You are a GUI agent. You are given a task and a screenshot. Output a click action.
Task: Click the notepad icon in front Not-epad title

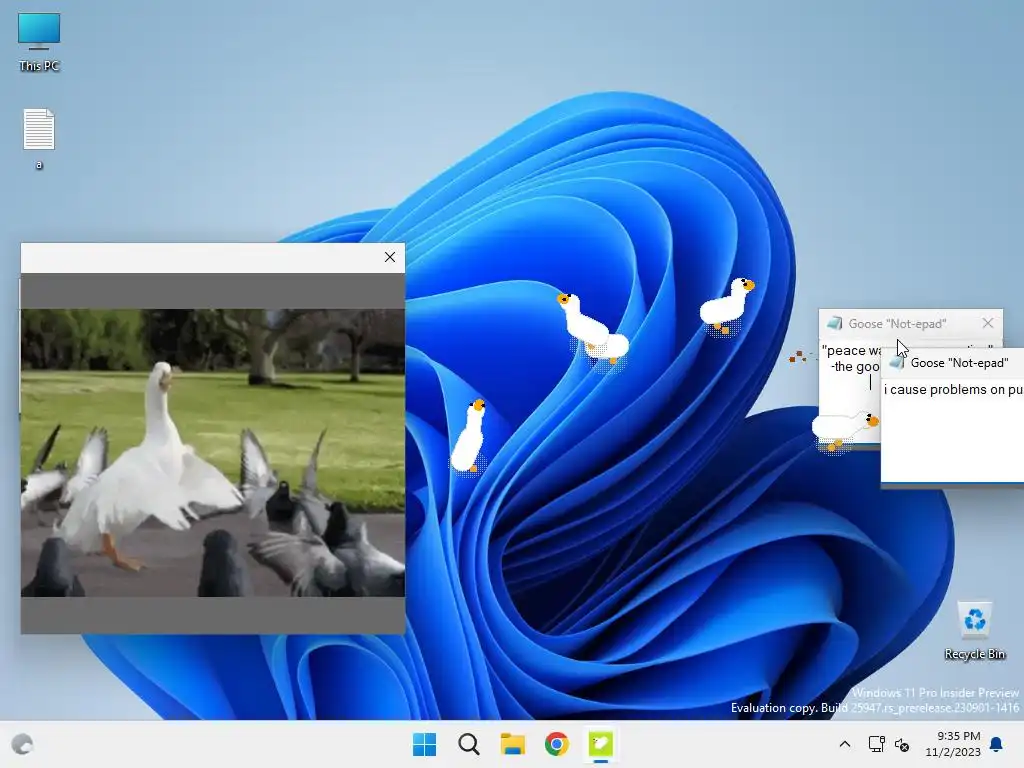point(897,362)
